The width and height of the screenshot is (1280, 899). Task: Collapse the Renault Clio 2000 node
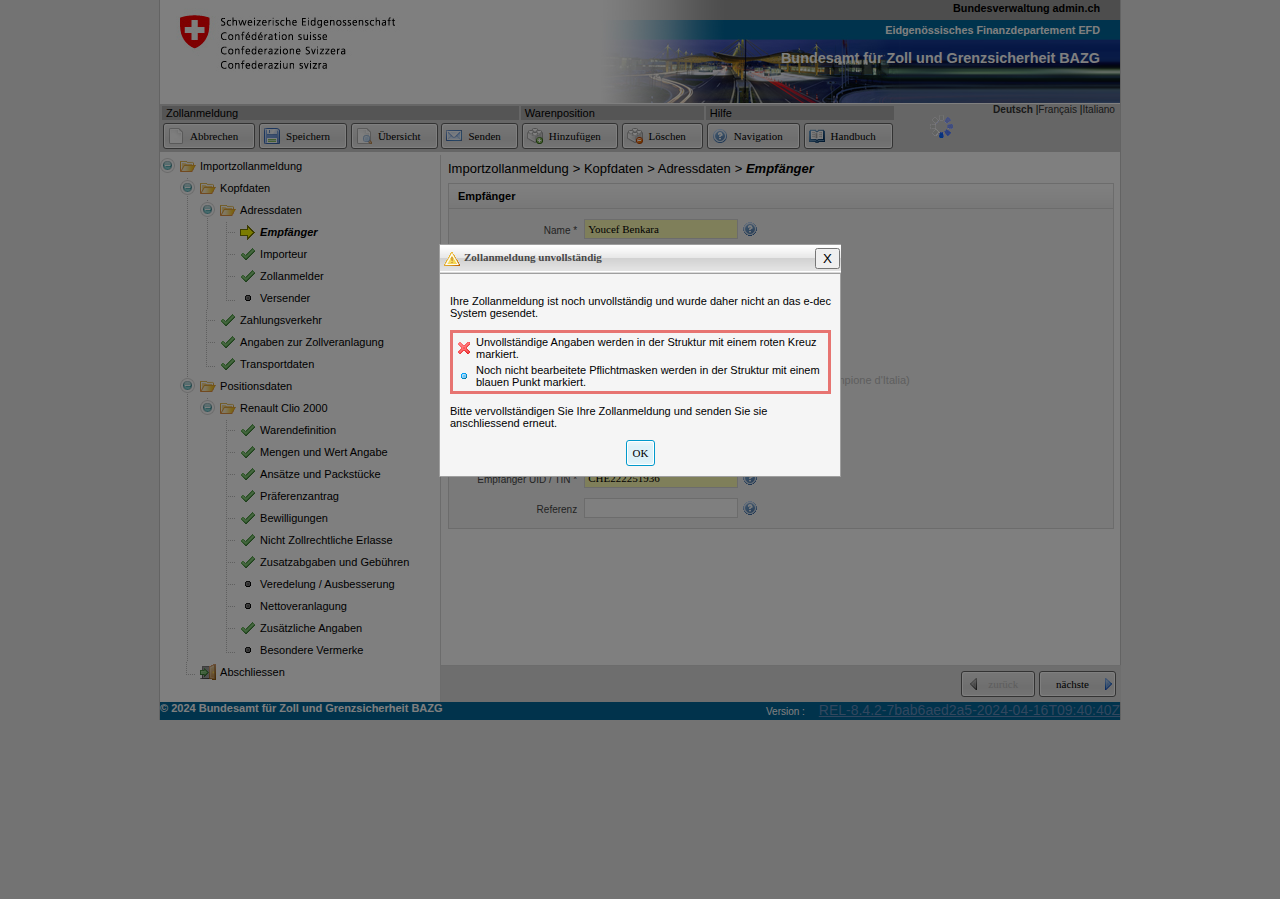coord(207,408)
